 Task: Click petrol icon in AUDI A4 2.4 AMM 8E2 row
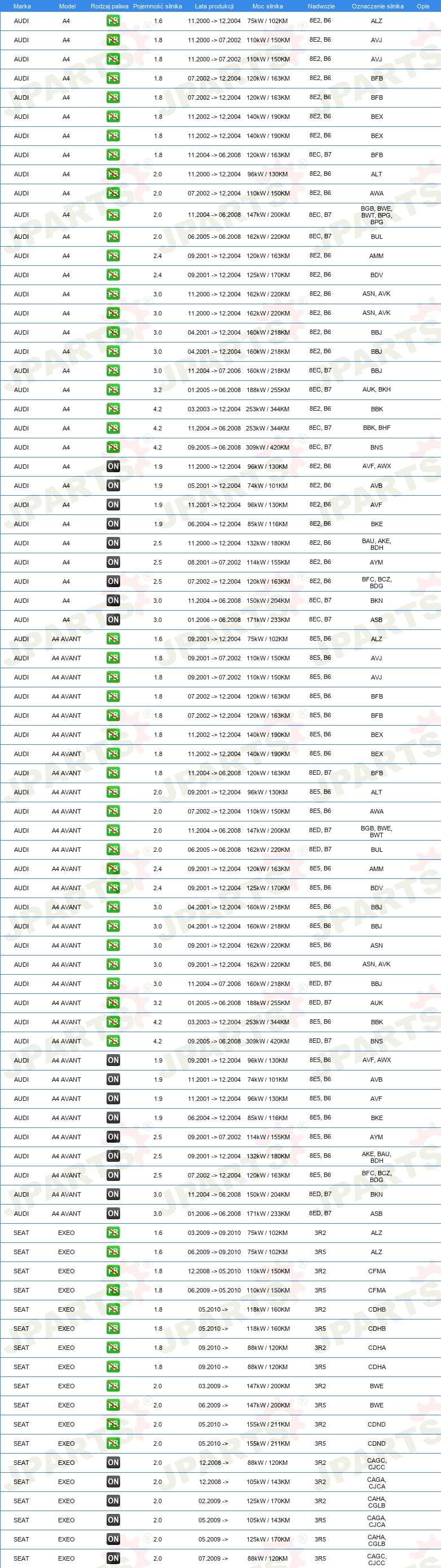click(x=113, y=256)
